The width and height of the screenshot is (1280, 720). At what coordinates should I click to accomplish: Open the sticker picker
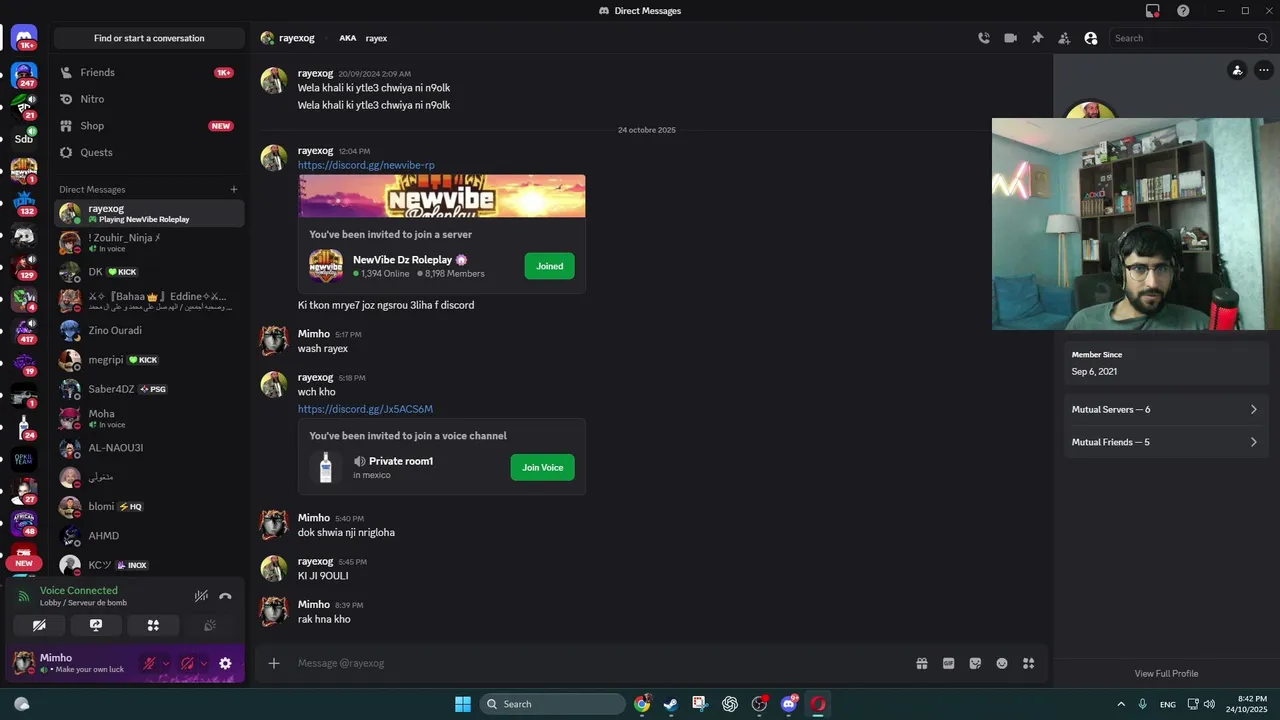click(x=975, y=663)
